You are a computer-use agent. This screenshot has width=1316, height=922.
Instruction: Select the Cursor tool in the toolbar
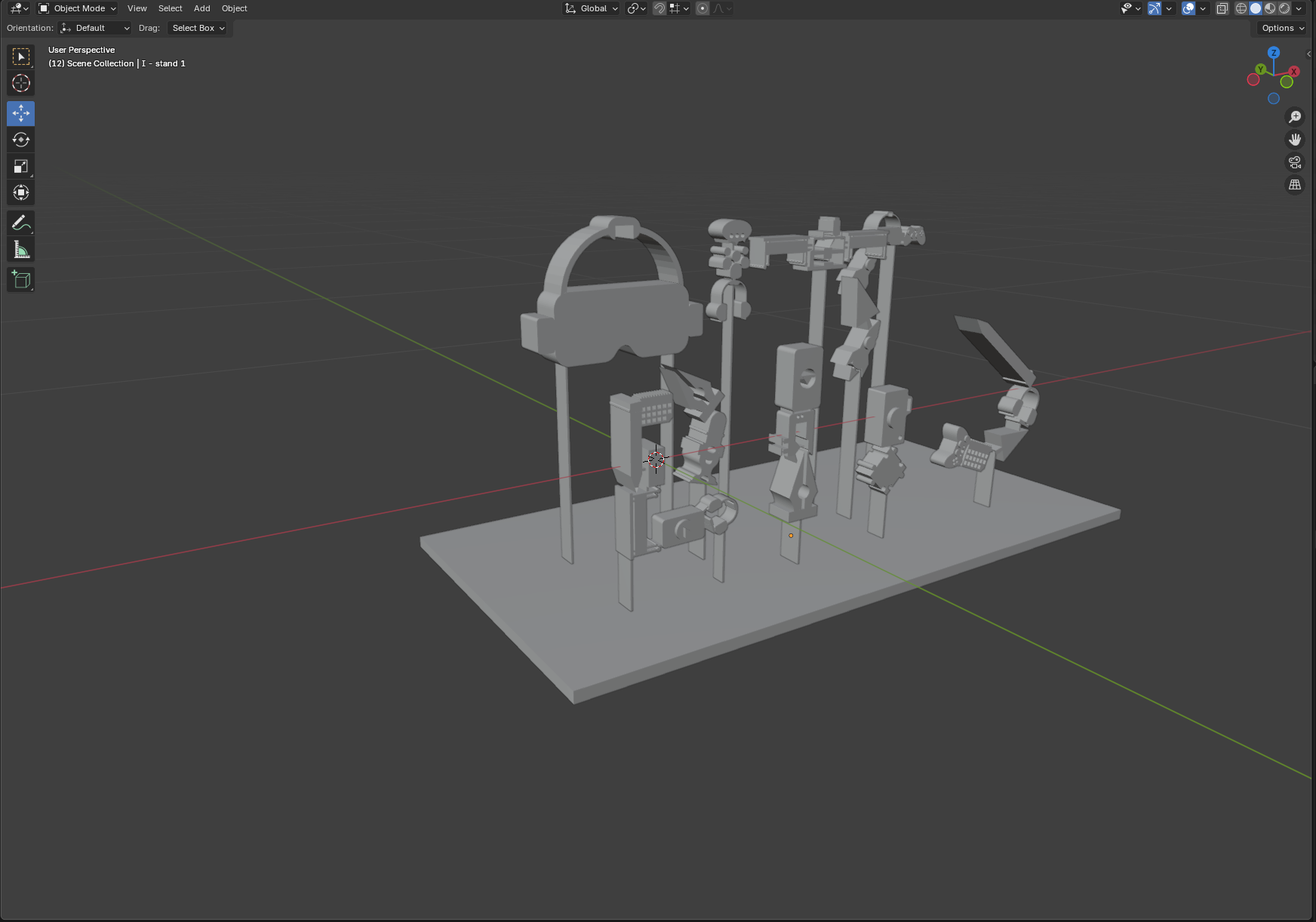[x=21, y=83]
